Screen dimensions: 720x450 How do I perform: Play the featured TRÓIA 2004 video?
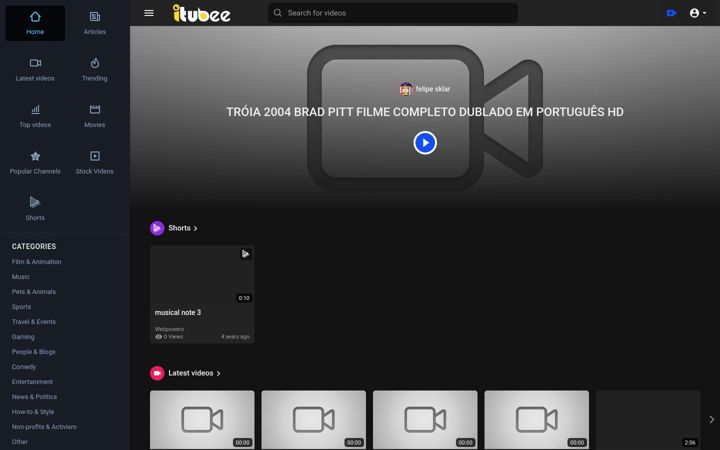425,143
